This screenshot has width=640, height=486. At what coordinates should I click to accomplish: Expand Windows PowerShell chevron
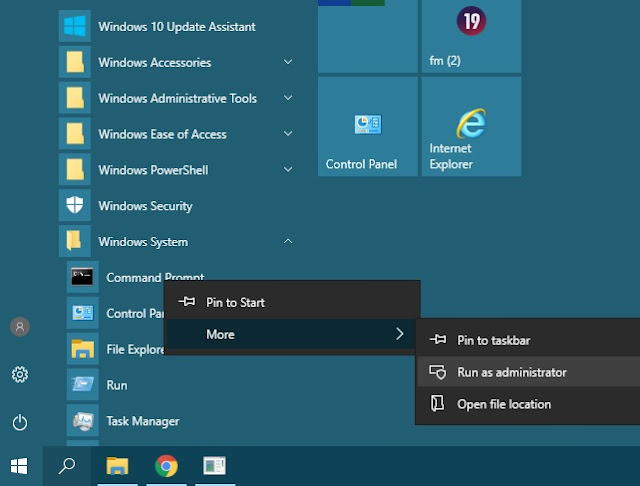coord(288,170)
